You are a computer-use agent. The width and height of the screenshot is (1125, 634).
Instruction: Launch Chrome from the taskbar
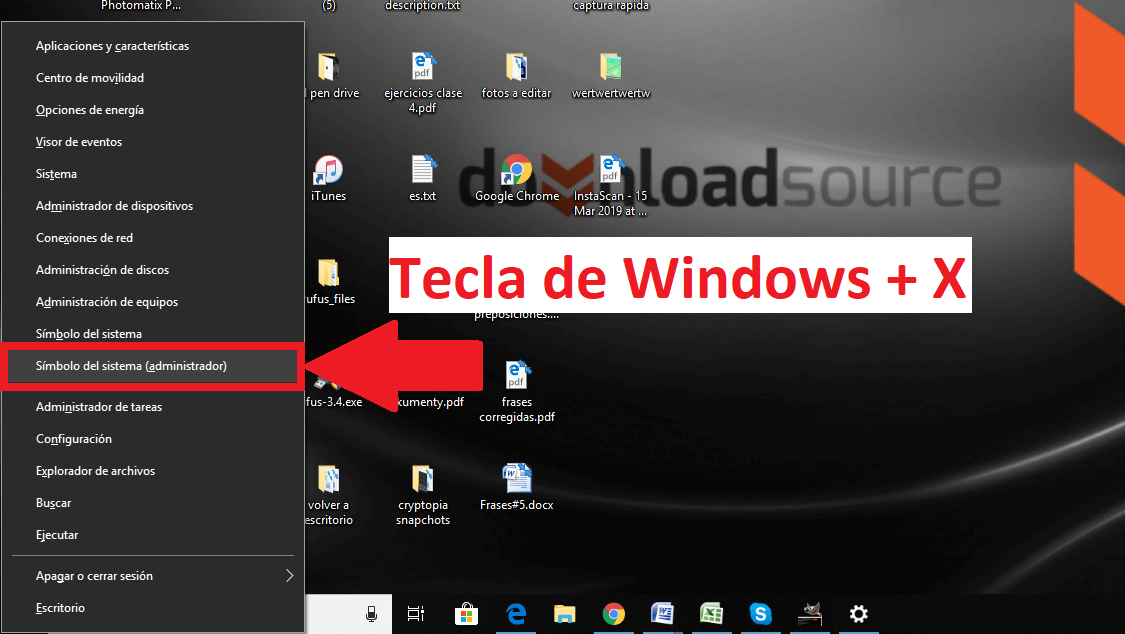613,614
